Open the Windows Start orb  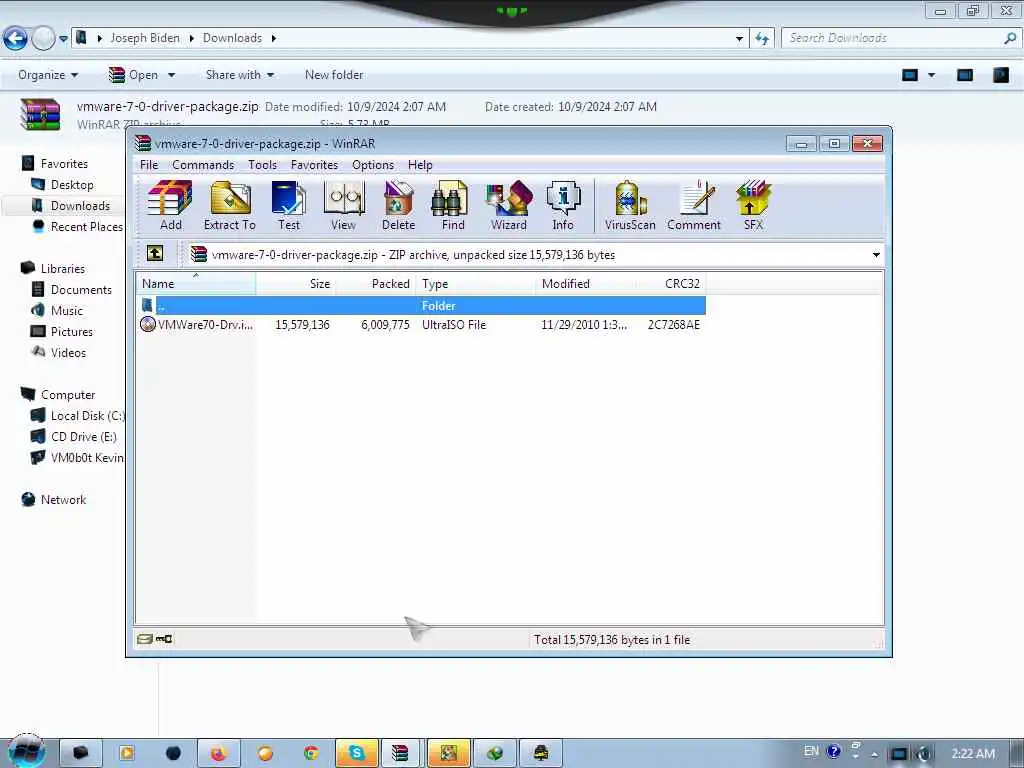click(26, 751)
